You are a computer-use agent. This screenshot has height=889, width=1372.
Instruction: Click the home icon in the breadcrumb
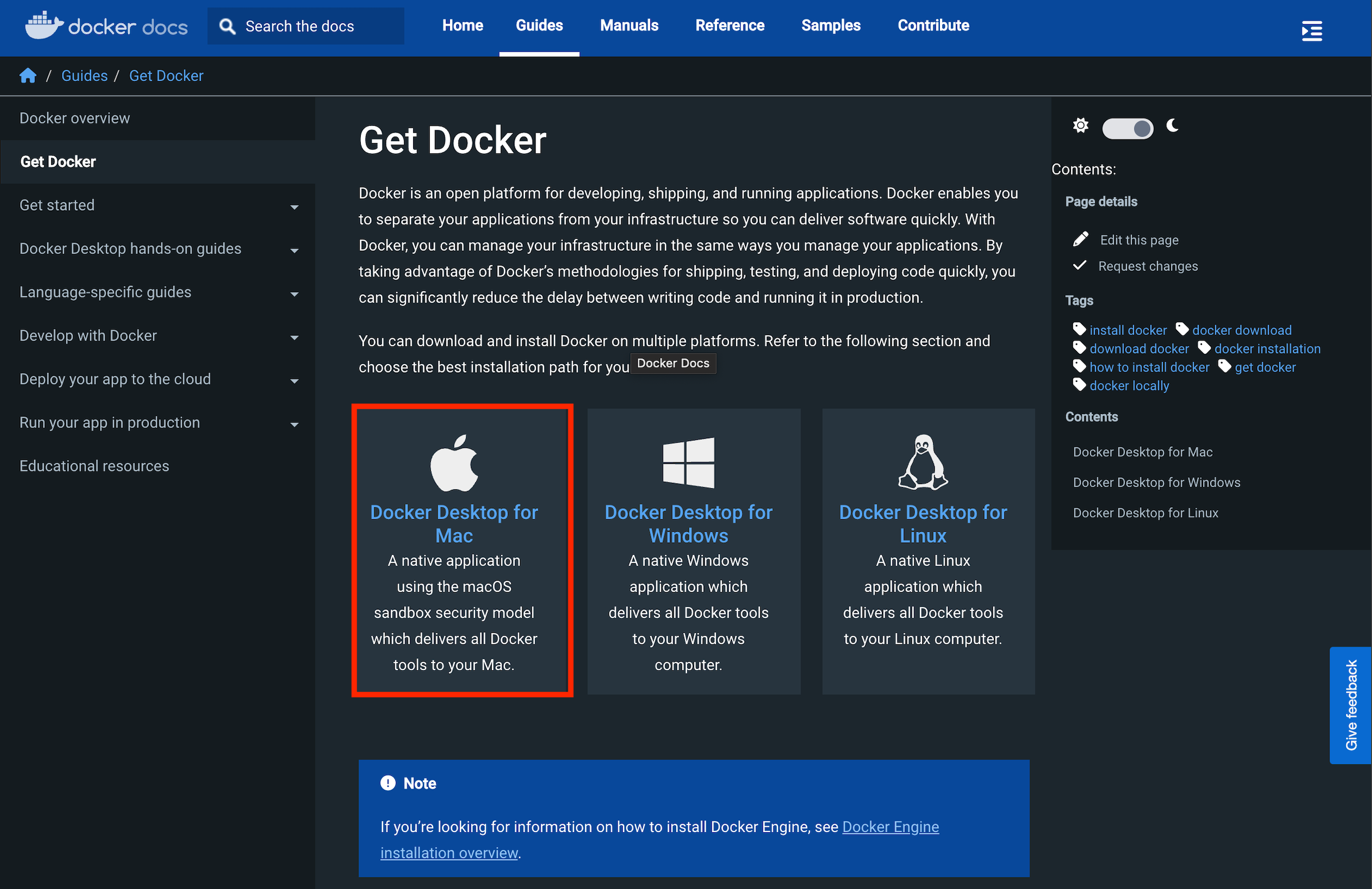(x=28, y=75)
